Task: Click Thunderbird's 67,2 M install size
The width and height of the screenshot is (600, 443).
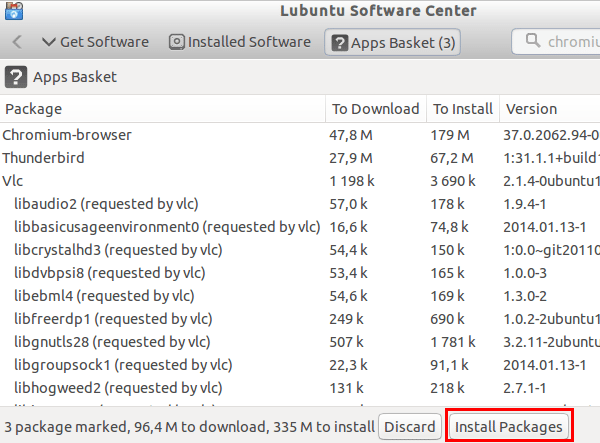Action: (452, 158)
